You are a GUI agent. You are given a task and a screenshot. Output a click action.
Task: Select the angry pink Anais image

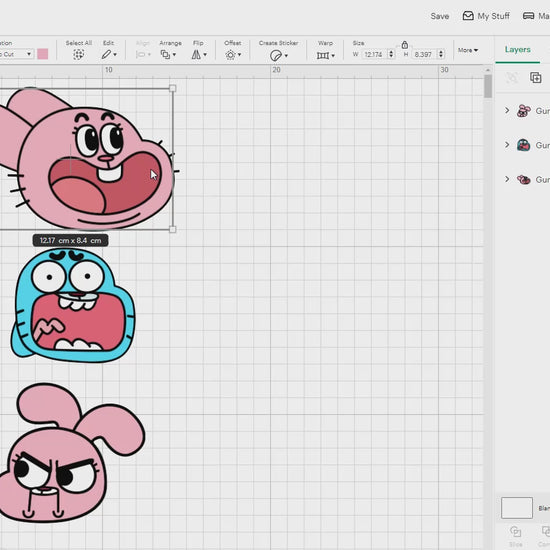[x=72, y=452]
